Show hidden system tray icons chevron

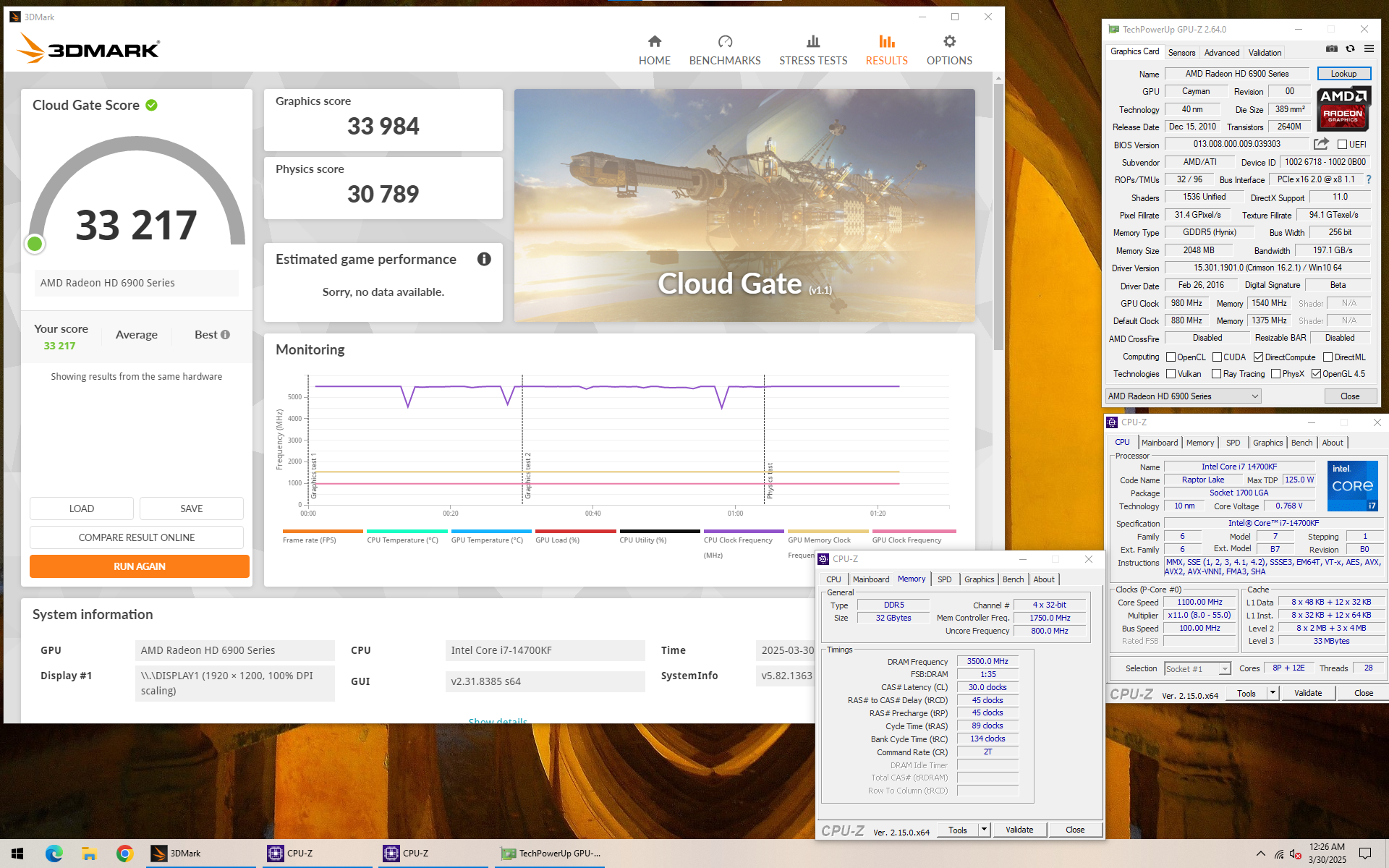click(x=1260, y=854)
